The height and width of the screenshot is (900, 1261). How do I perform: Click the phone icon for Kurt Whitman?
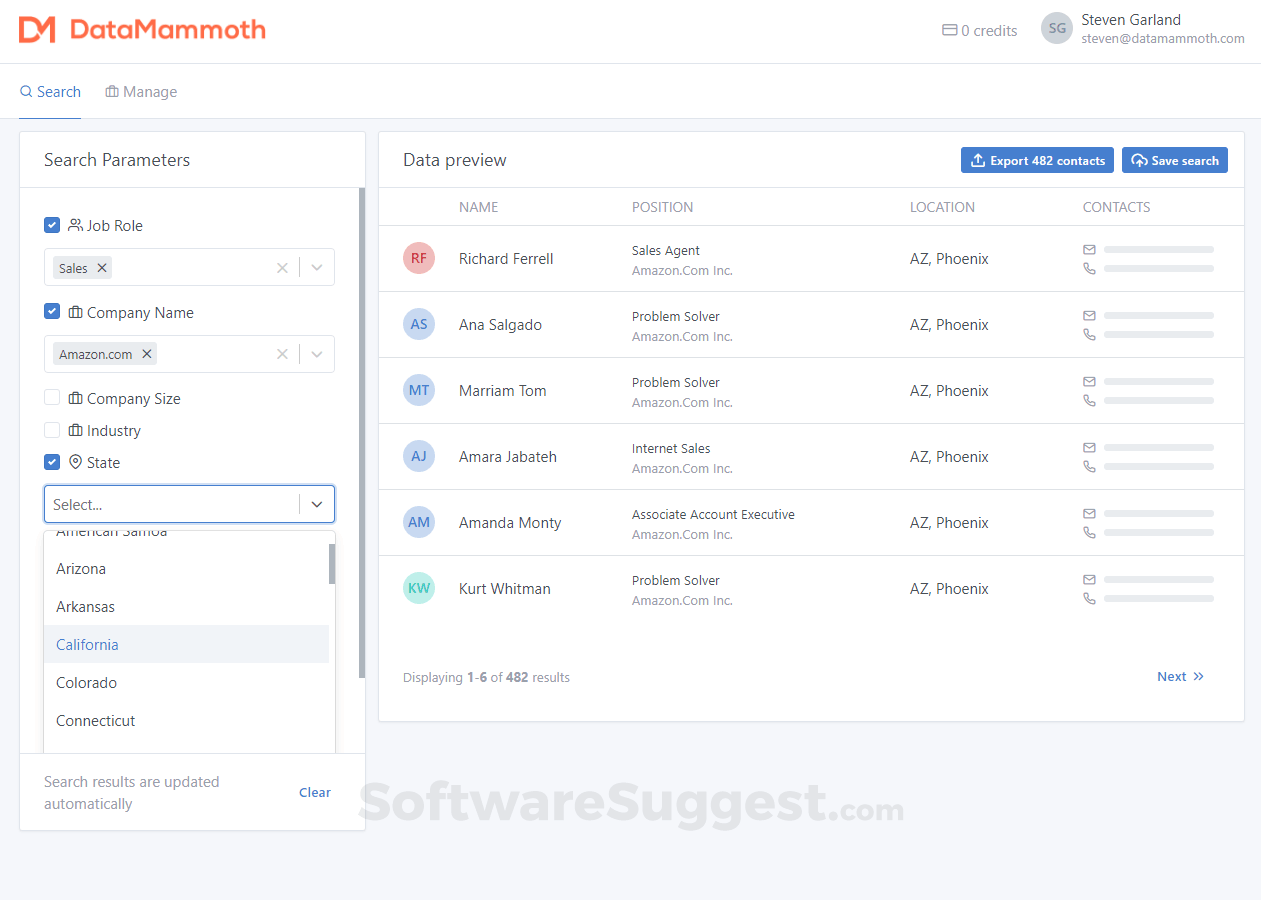[x=1089, y=598]
